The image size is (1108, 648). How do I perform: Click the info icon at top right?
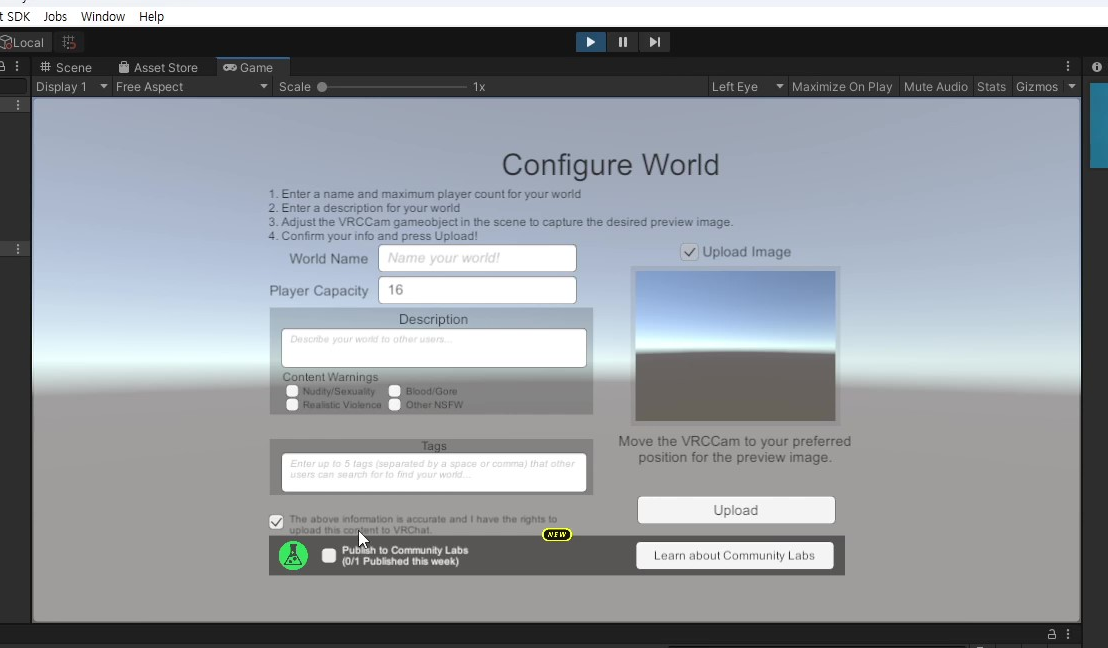click(1097, 67)
